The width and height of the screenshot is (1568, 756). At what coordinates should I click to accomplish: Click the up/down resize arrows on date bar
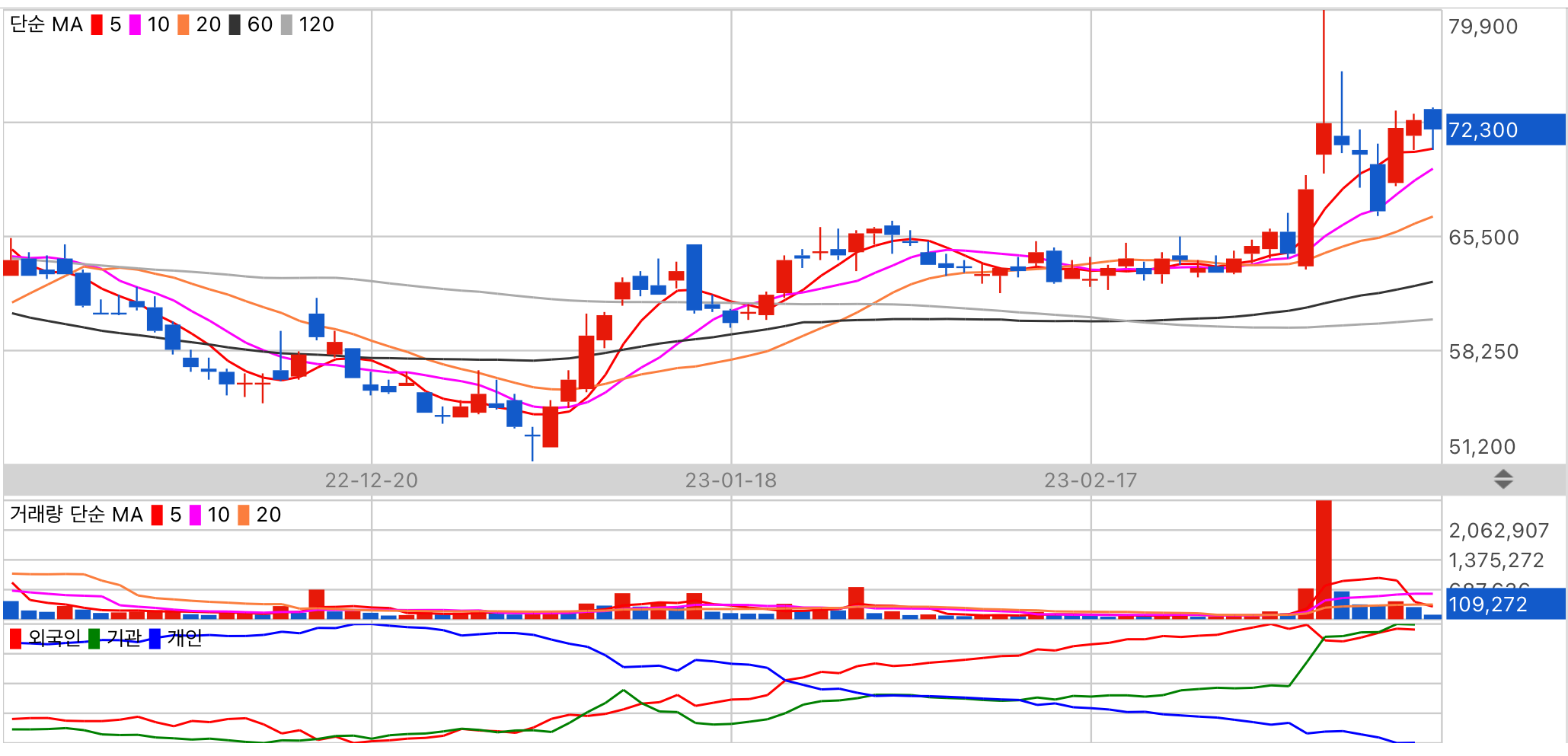[1503, 480]
